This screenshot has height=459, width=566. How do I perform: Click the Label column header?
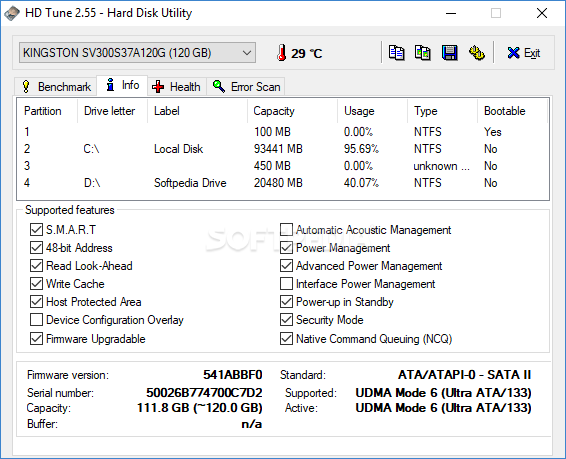[197, 111]
